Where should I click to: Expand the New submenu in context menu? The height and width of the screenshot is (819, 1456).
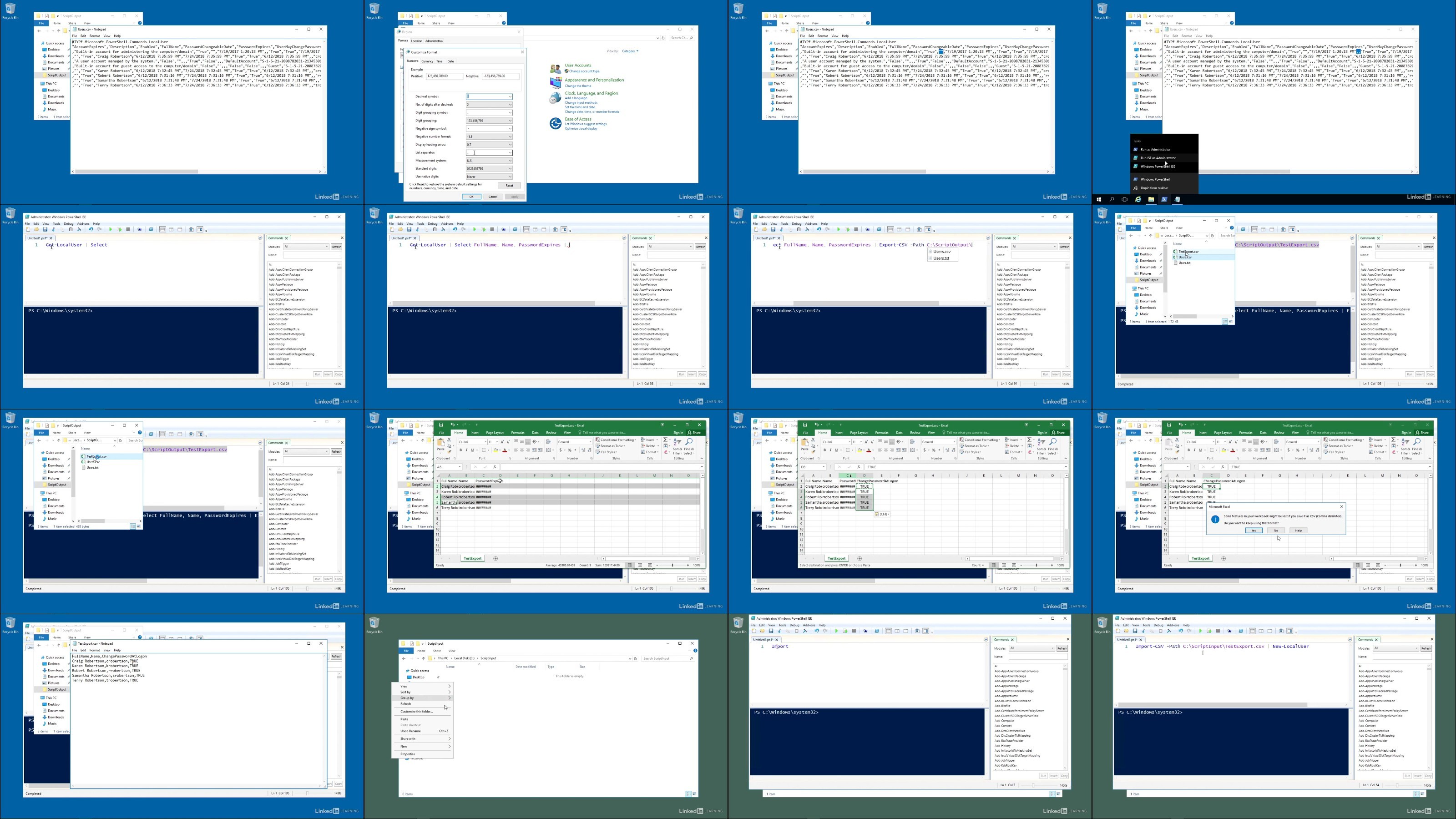[x=423, y=747]
